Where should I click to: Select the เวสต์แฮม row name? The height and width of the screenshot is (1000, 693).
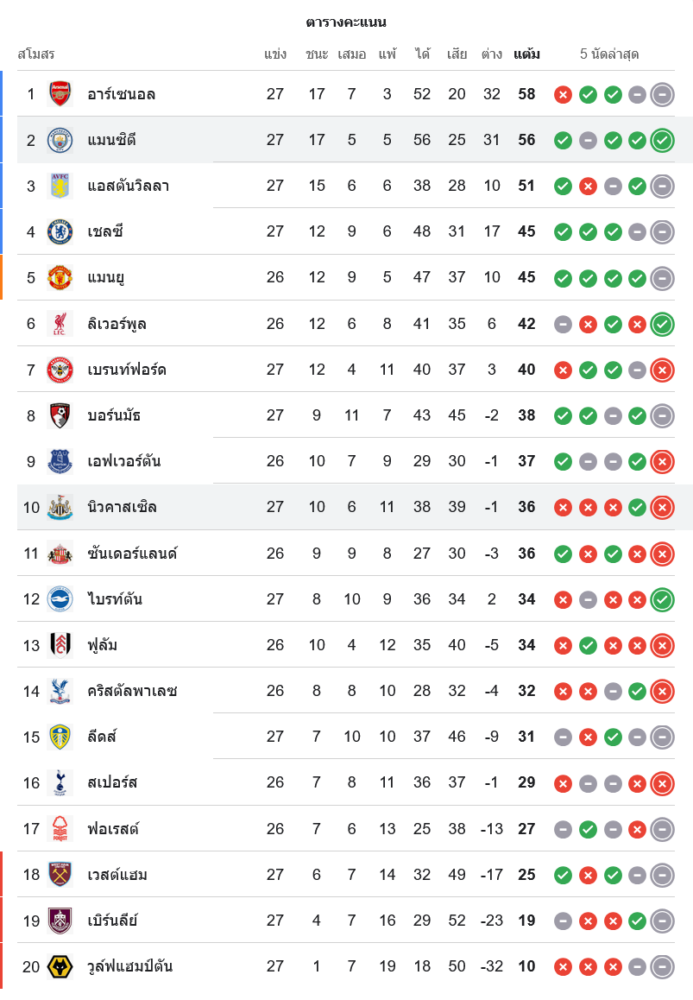click(x=118, y=875)
